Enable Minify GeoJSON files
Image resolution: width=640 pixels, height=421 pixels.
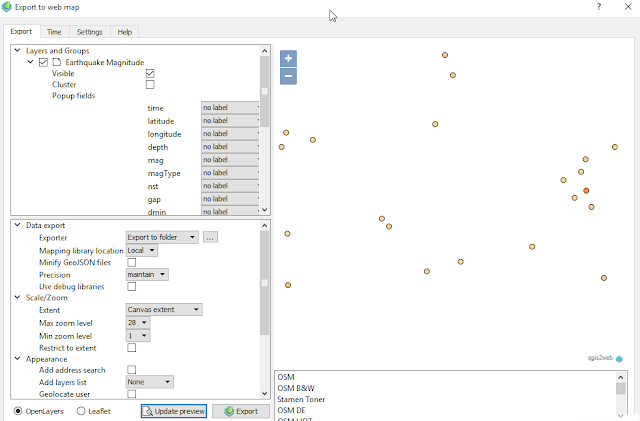pyautogui.click(x=131, y=262)
